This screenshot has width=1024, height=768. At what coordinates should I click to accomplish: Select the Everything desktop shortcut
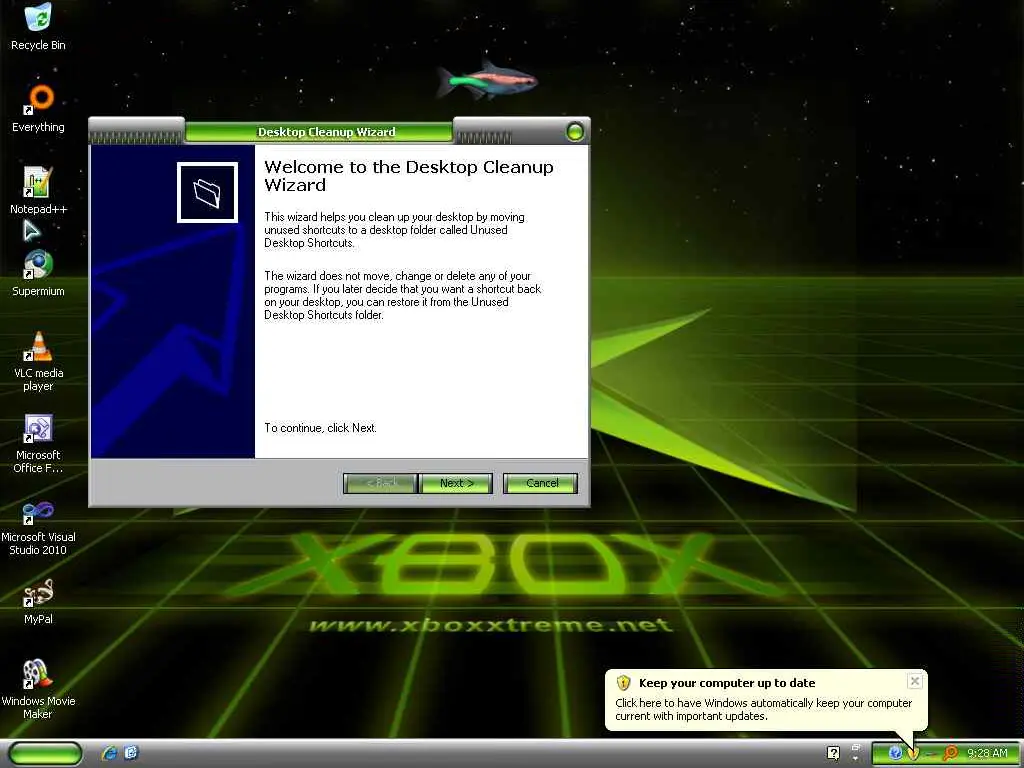coord(39,108)
